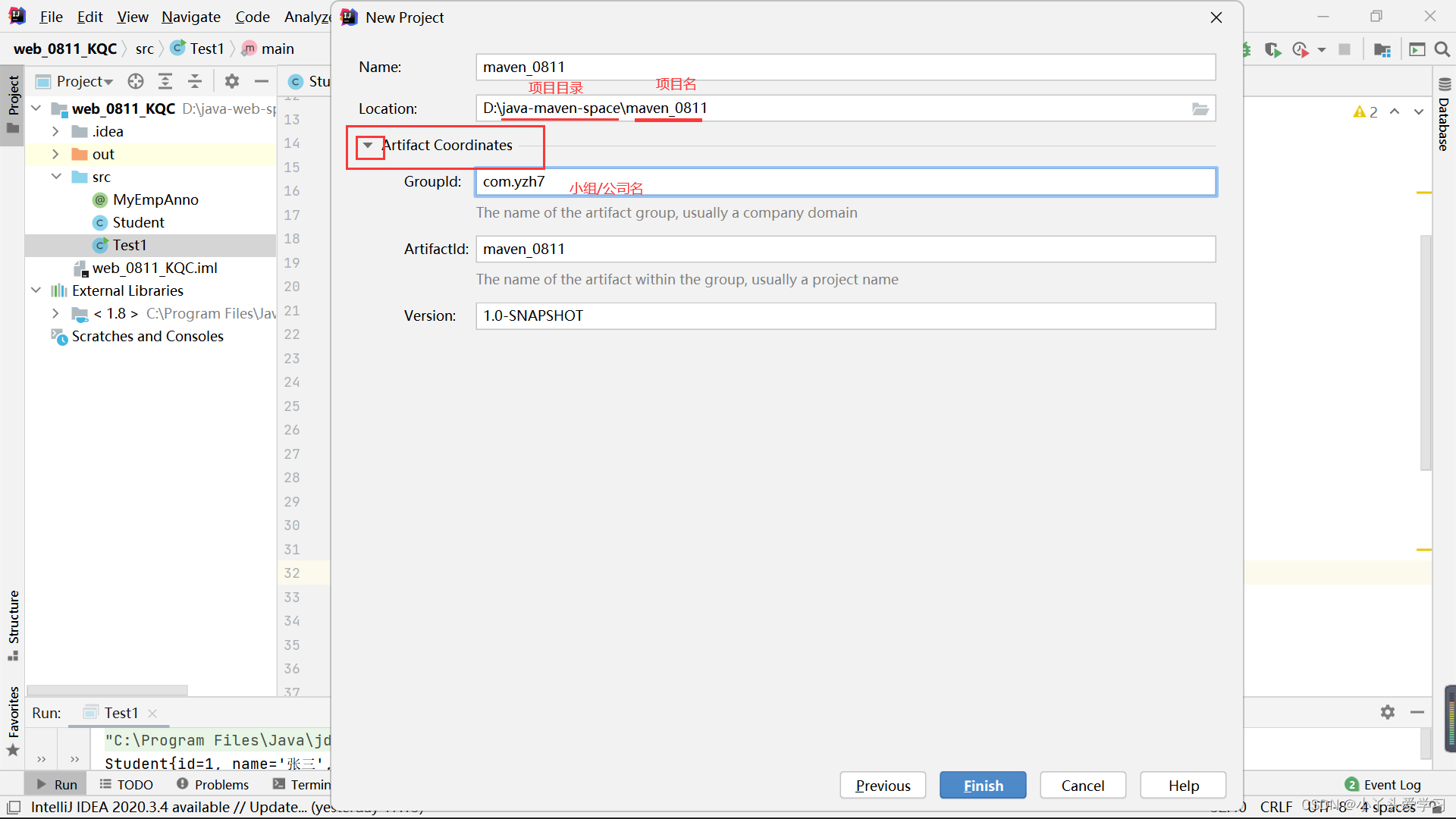Viewport: 1456px width, 819px height.
Task: Click the Search Everywhere magnifier icon
Action: pyautogui.click(x=1442, y=49)
